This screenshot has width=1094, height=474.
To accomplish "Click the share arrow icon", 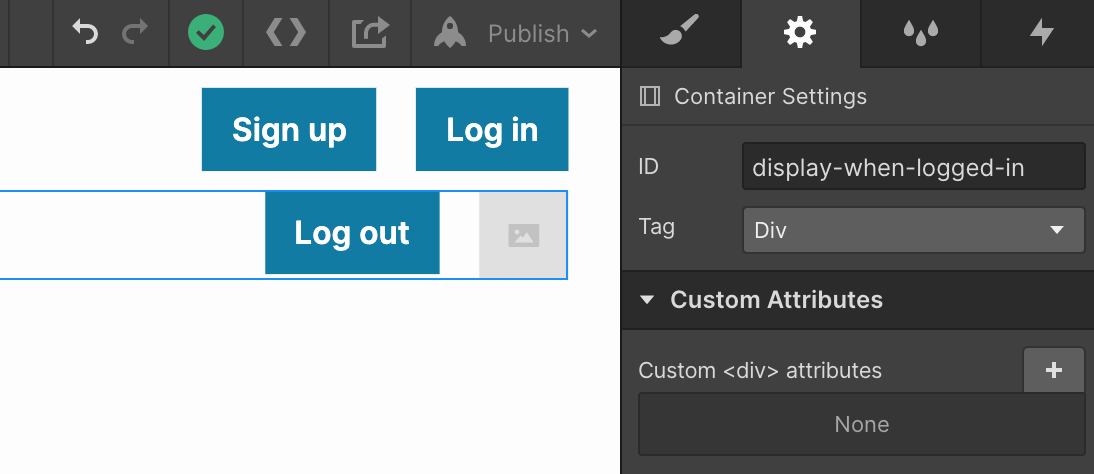I will click(370, 33).
